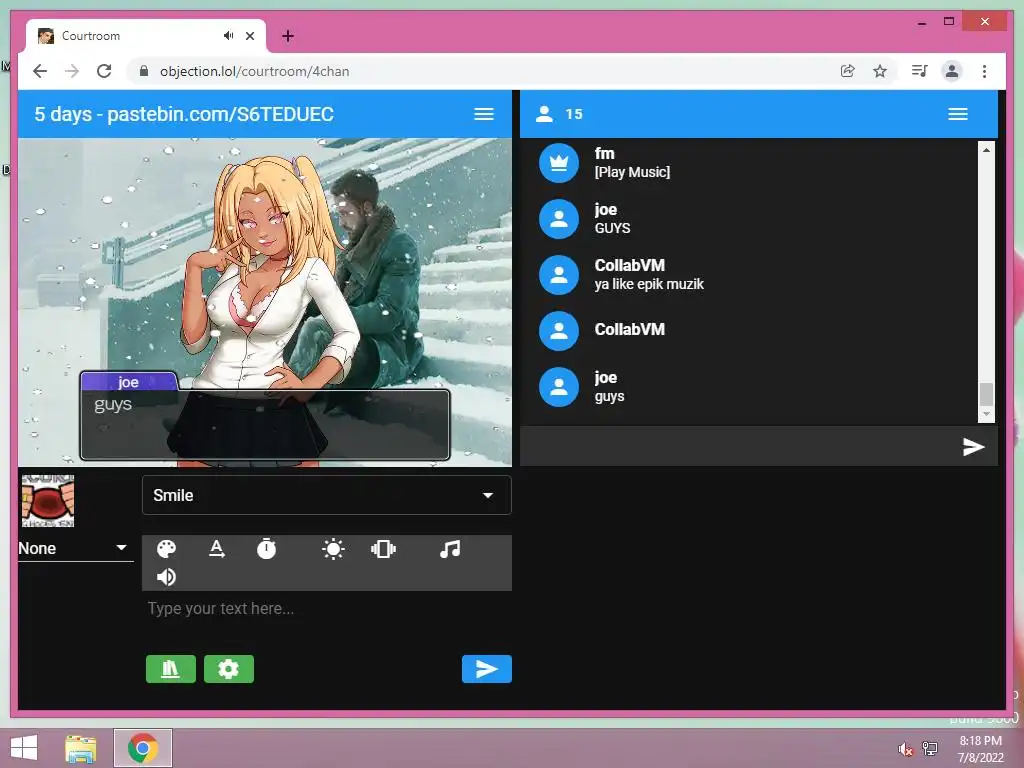Open the taskbar clock showing 8:18 PM
This screenshot has width=1024, height=768.
coord(980,749)
